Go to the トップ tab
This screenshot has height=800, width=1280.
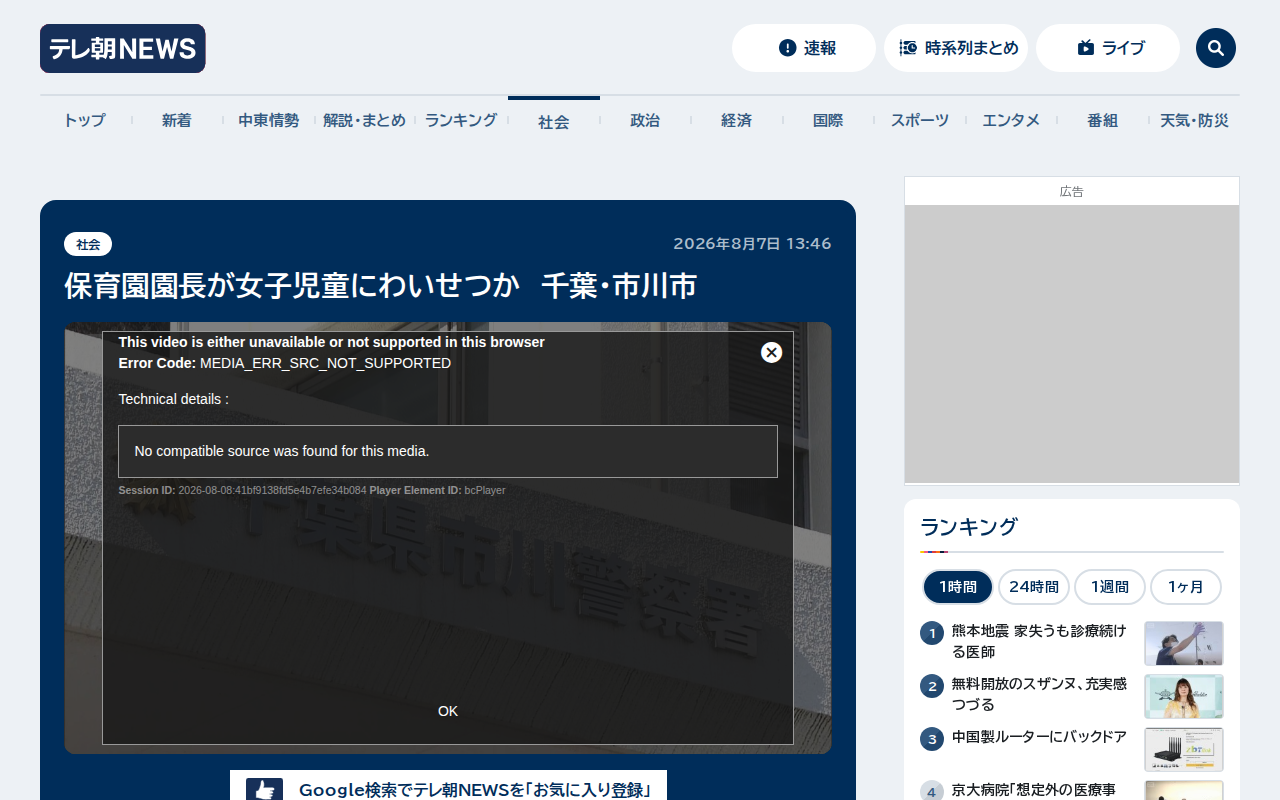(x=84, y=120)
